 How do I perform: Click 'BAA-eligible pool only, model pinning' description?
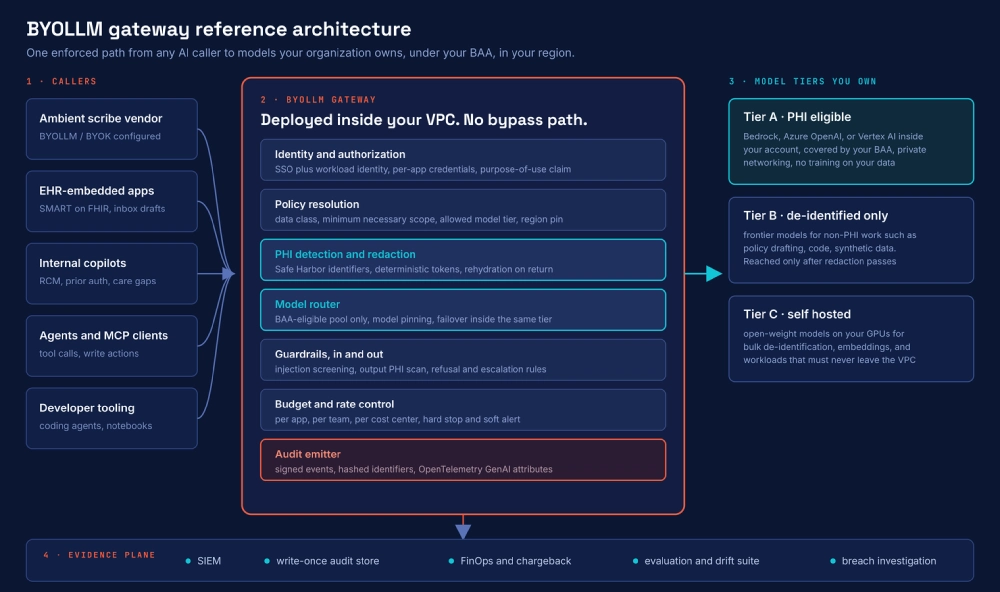413,319
